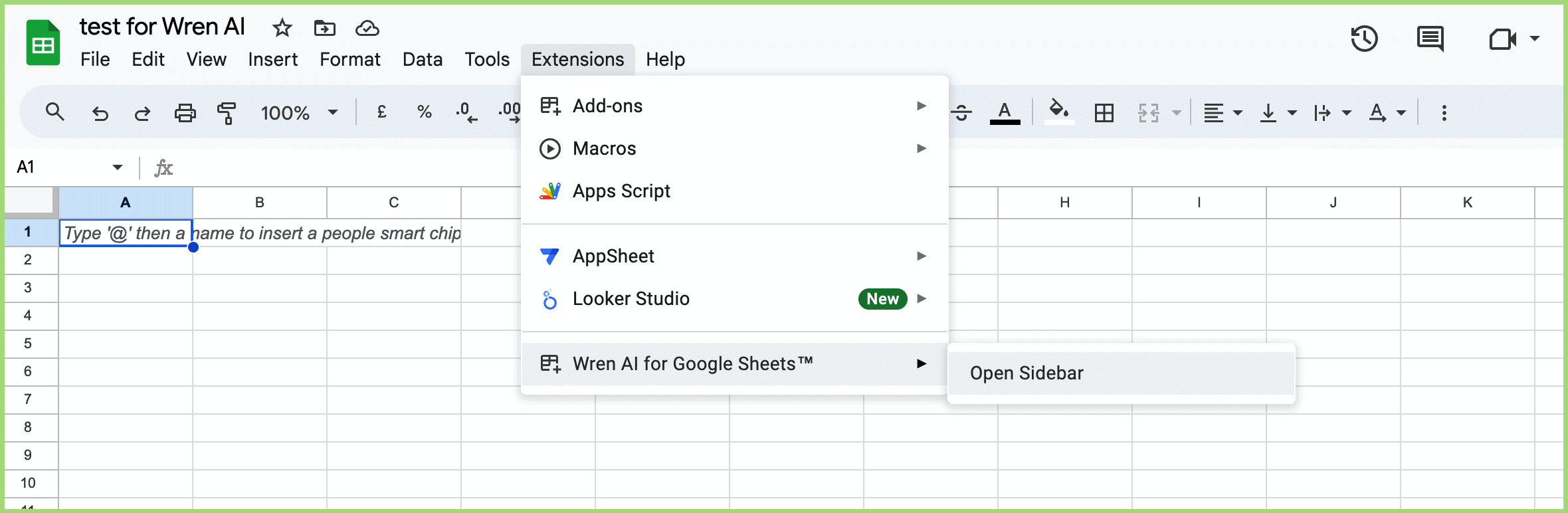Open the Insert menu

pyautogui.click(x=273, y=59)
